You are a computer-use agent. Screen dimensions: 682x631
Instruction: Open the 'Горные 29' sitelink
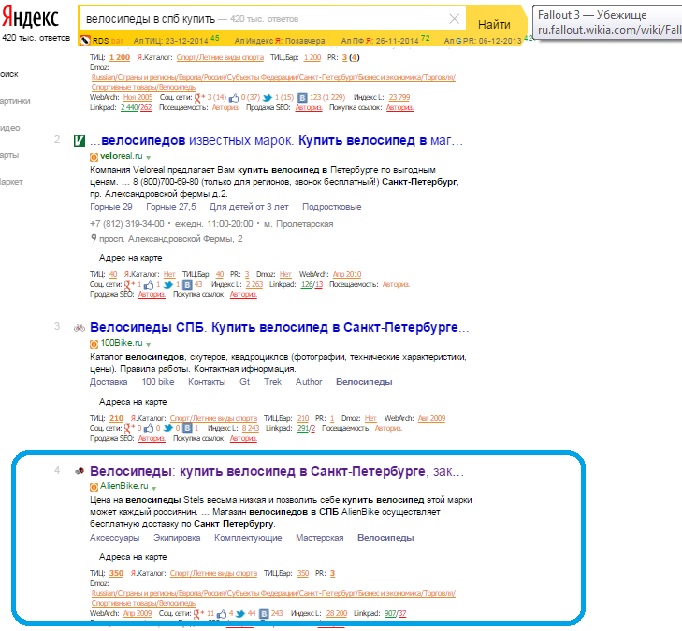point(111,207)
